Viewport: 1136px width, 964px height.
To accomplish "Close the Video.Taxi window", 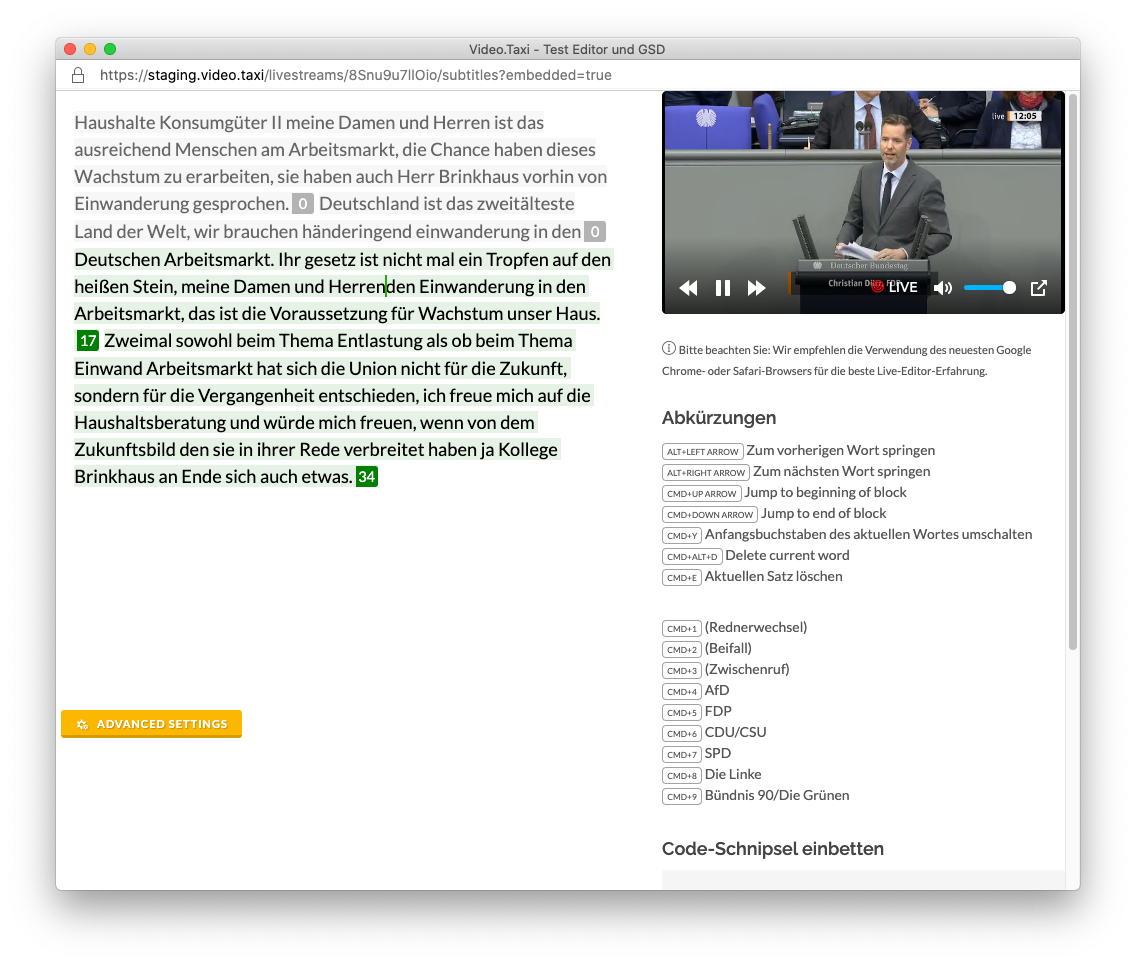I will tap(70, 49).
